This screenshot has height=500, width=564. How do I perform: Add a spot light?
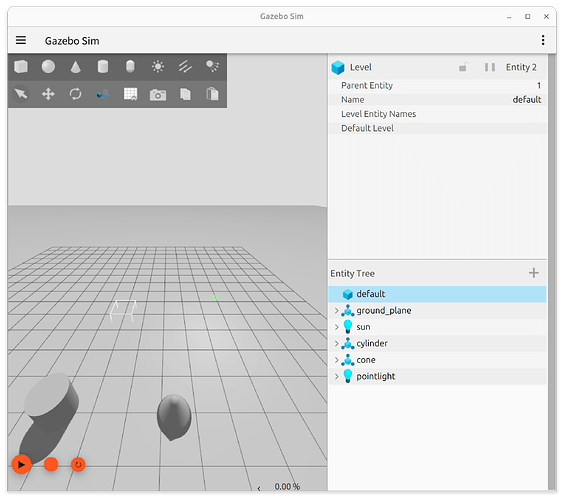point(212,67)
